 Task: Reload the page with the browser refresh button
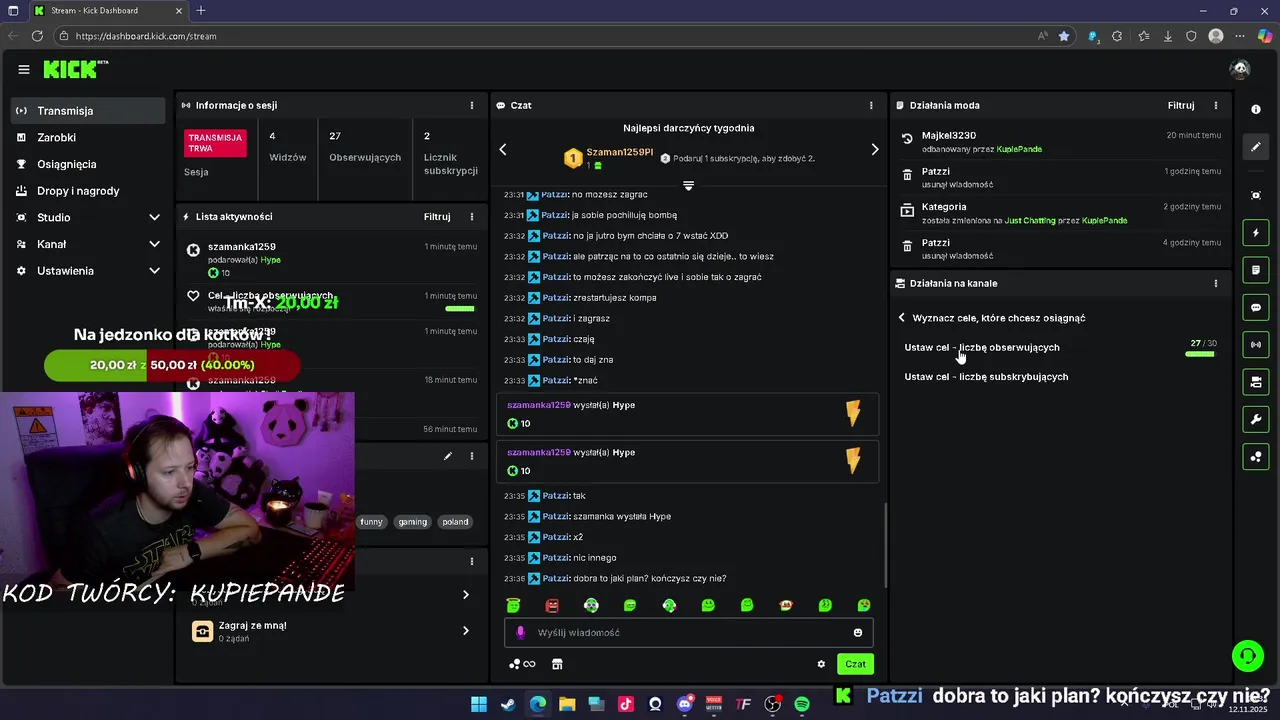click(37, 36)
